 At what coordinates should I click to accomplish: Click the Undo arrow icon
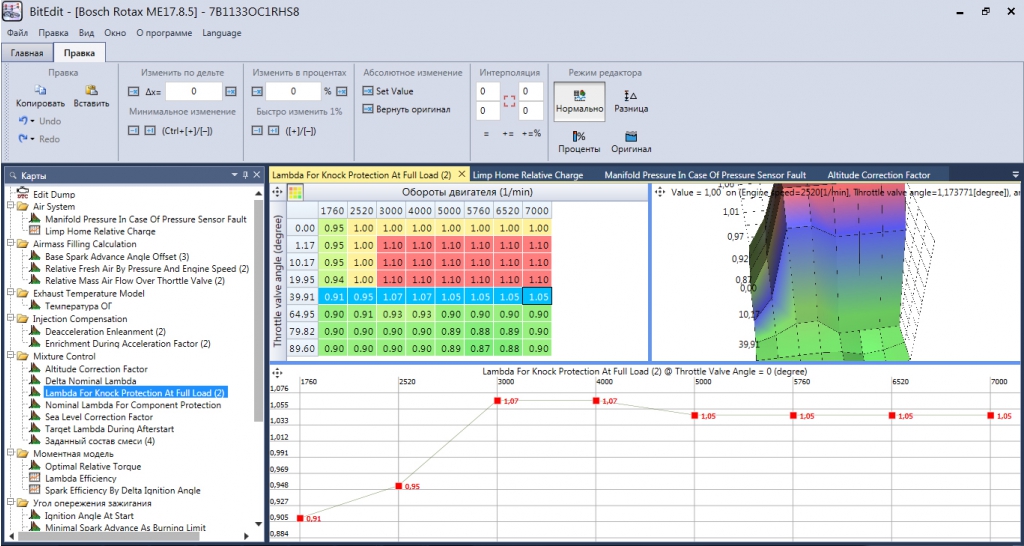22,121
